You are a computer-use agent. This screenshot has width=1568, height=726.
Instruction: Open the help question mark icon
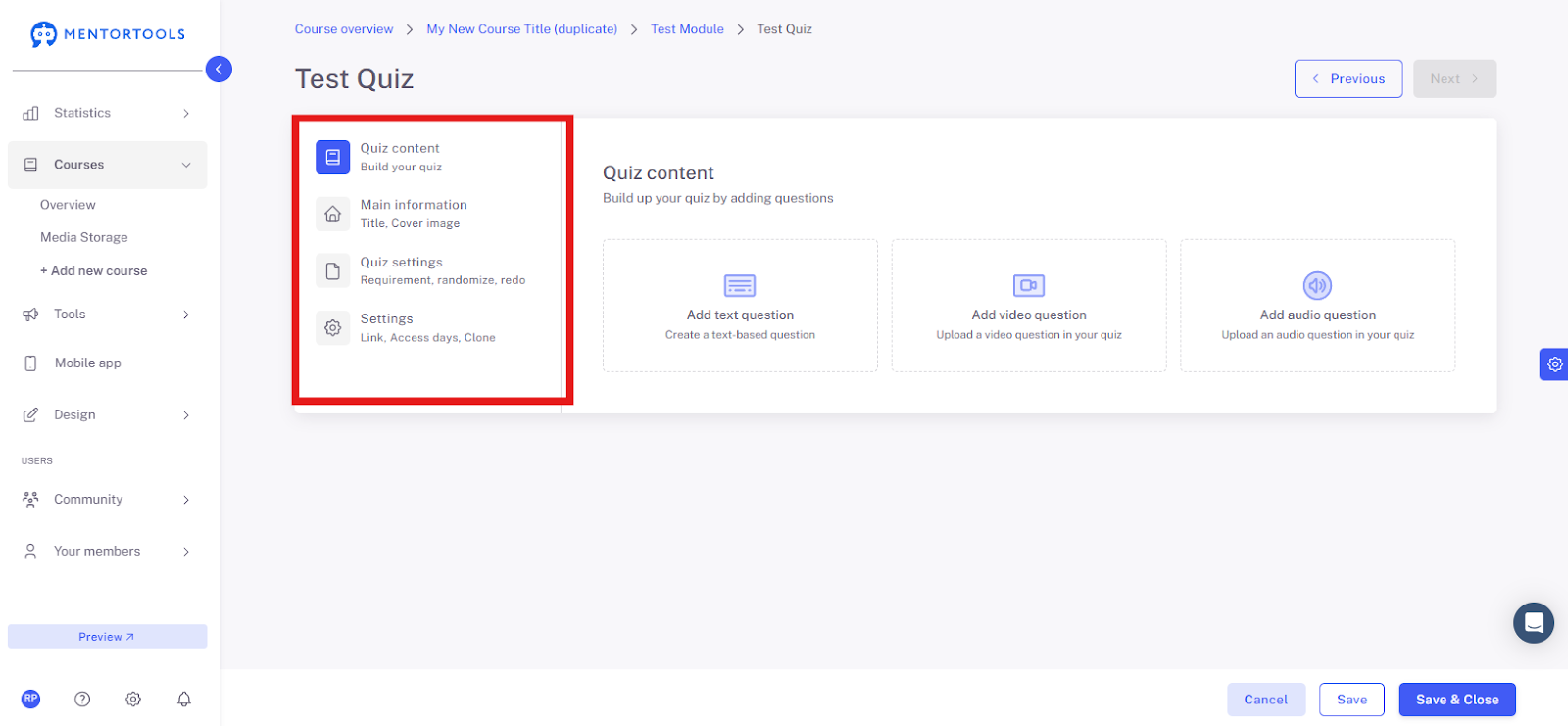(x=82, y=699)
